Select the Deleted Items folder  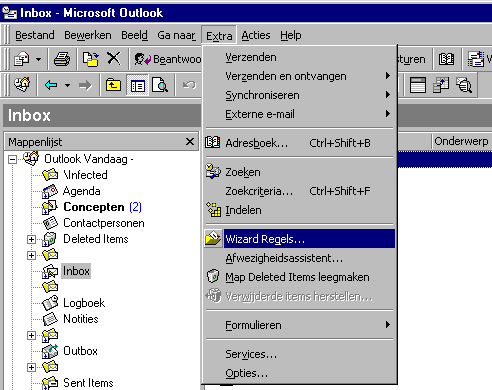(96, 239)
